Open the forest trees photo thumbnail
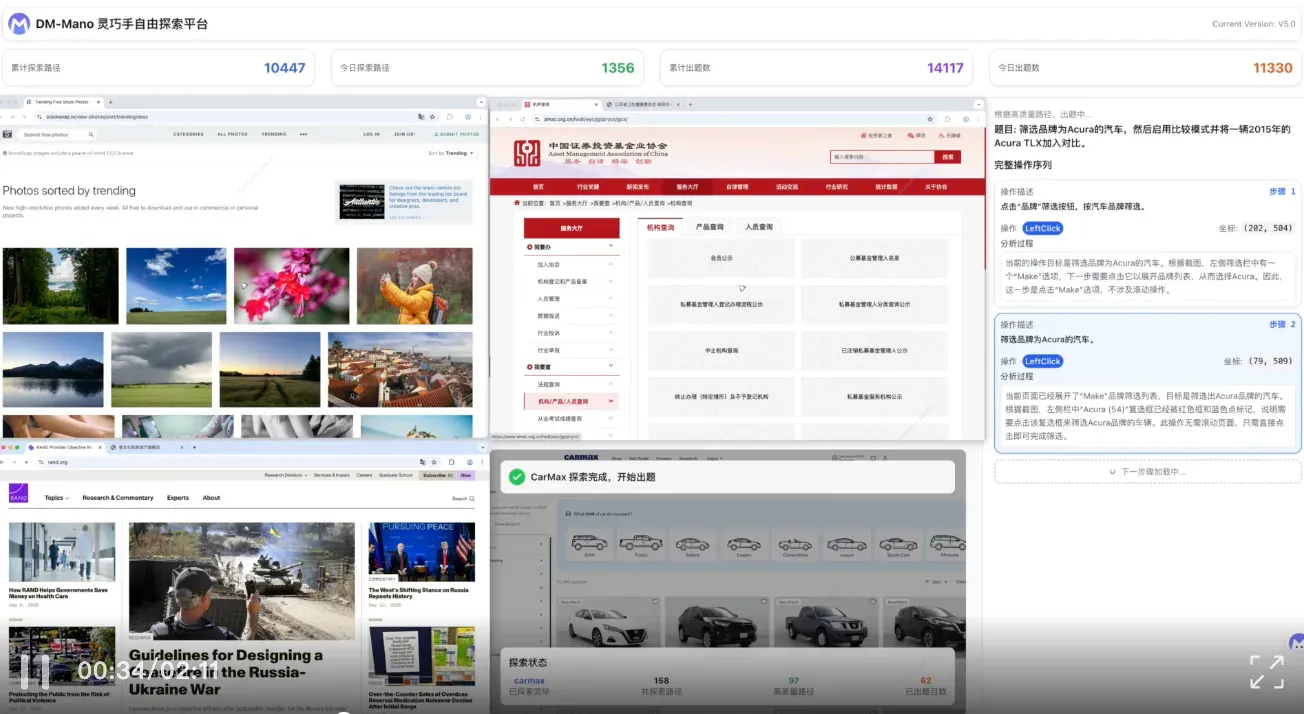 (61, 286)
